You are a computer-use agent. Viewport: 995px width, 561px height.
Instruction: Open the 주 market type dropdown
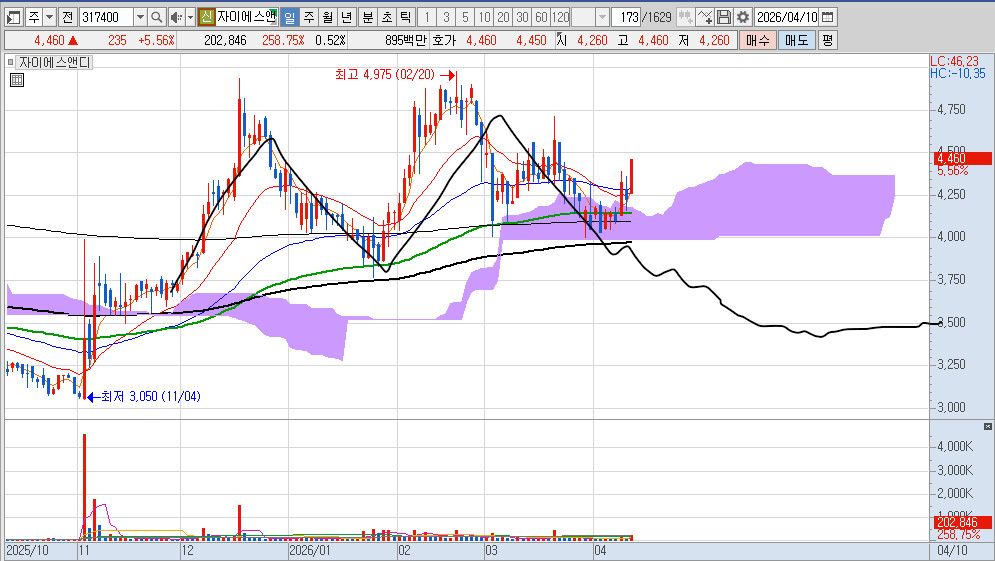[x=48, y=17]
